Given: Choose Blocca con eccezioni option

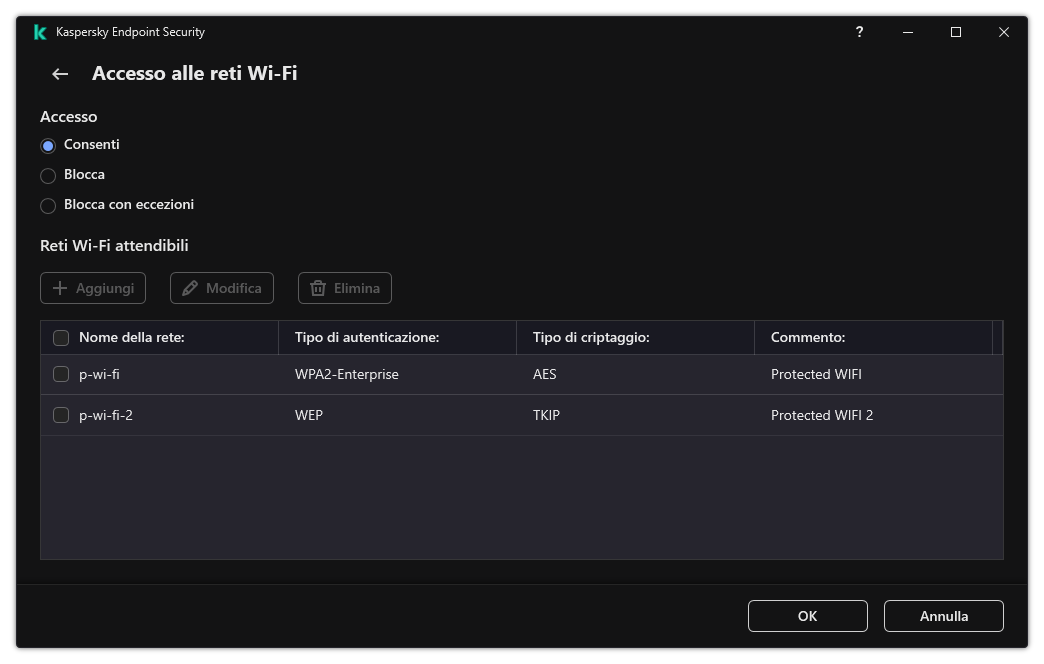Looking at the screenshot, I should [48, 206].
